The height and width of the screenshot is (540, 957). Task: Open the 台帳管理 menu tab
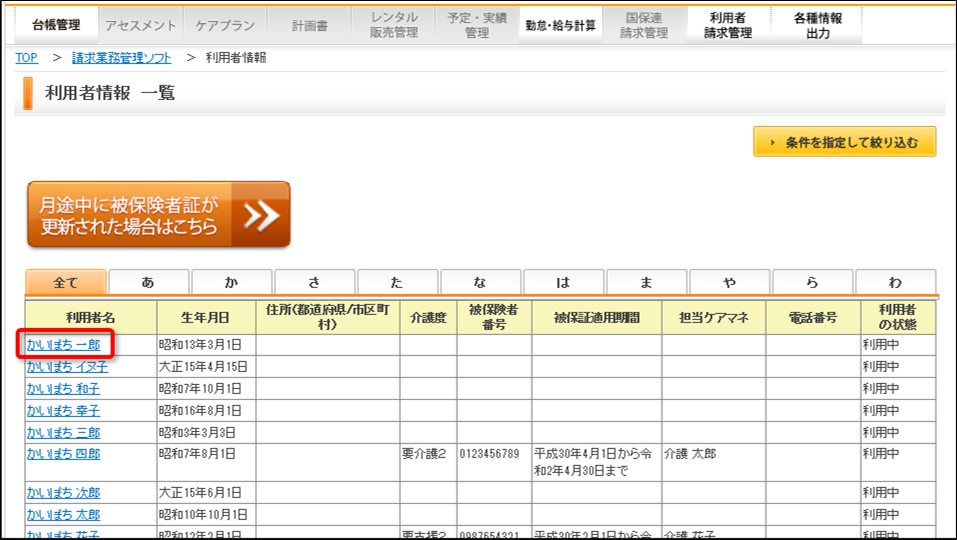point(56,25)
